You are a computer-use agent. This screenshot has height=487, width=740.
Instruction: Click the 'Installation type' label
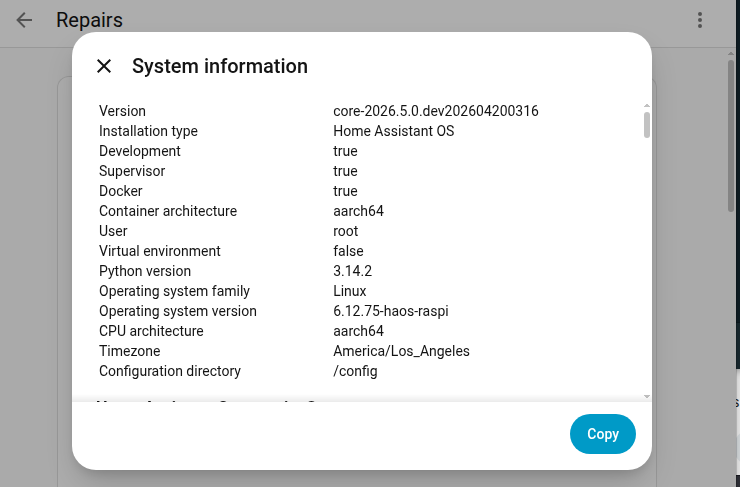point(148,131)
